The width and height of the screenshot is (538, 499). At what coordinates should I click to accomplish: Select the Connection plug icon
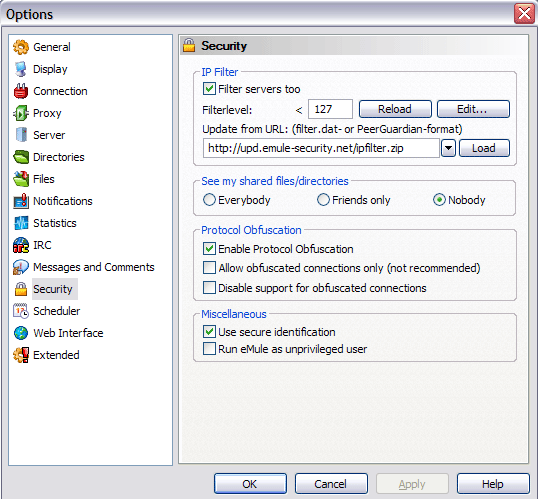click(21, 91)
